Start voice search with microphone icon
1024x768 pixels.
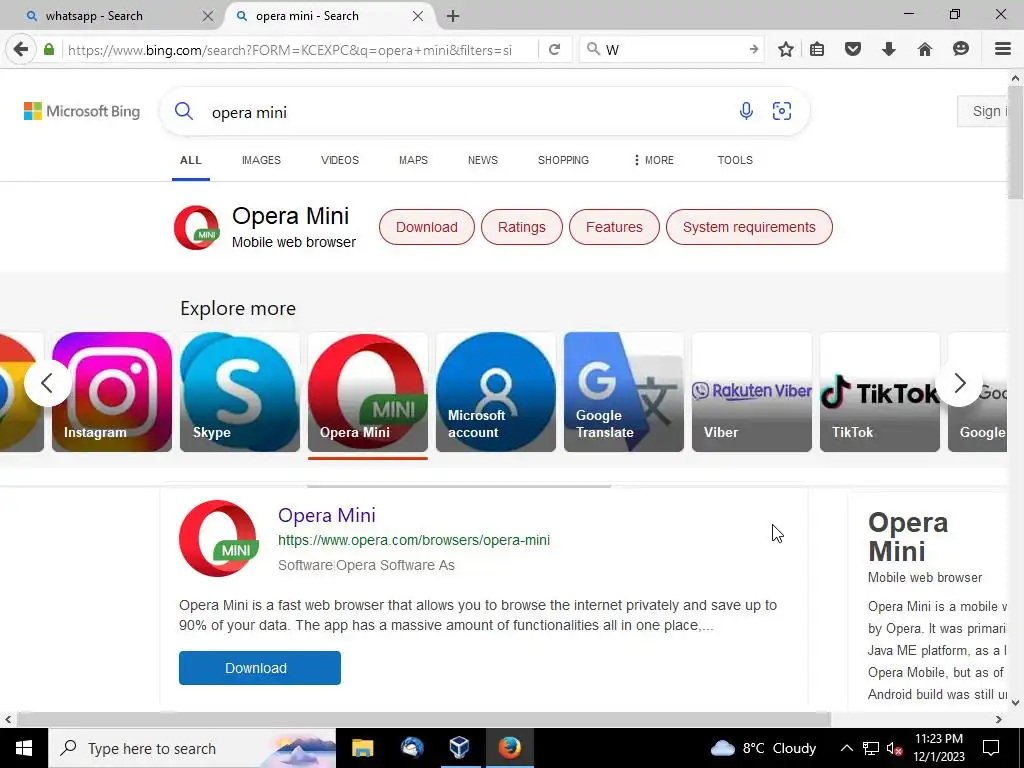point(746,111)
